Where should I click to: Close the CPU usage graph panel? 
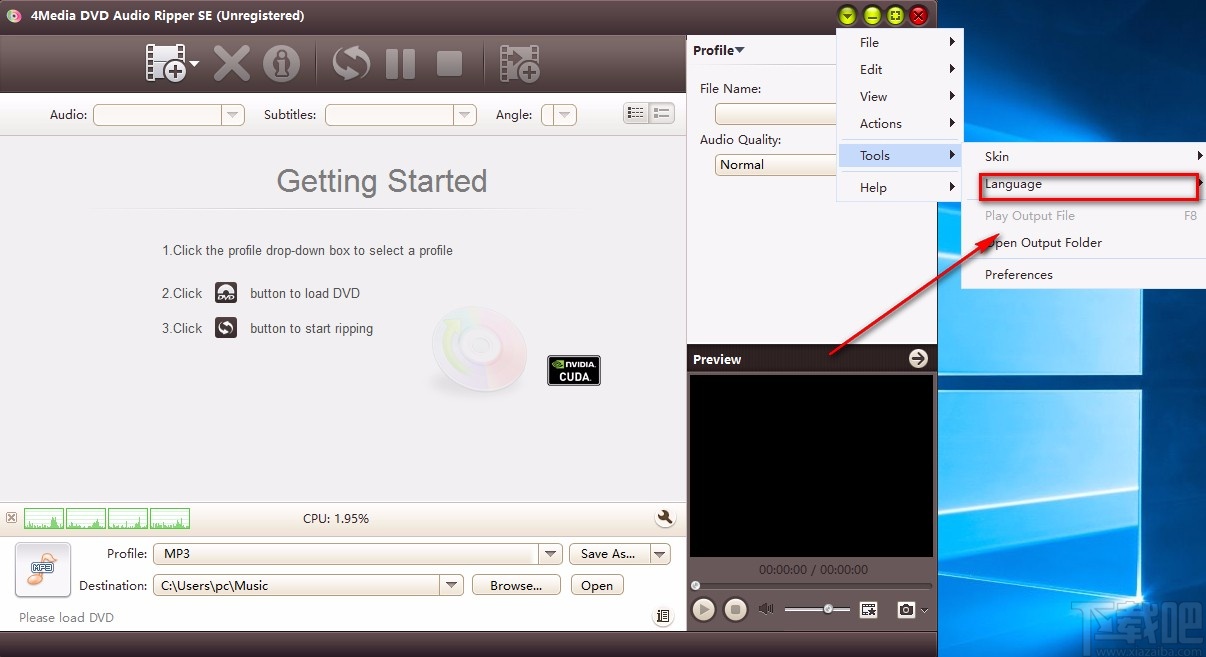(11, 518)
